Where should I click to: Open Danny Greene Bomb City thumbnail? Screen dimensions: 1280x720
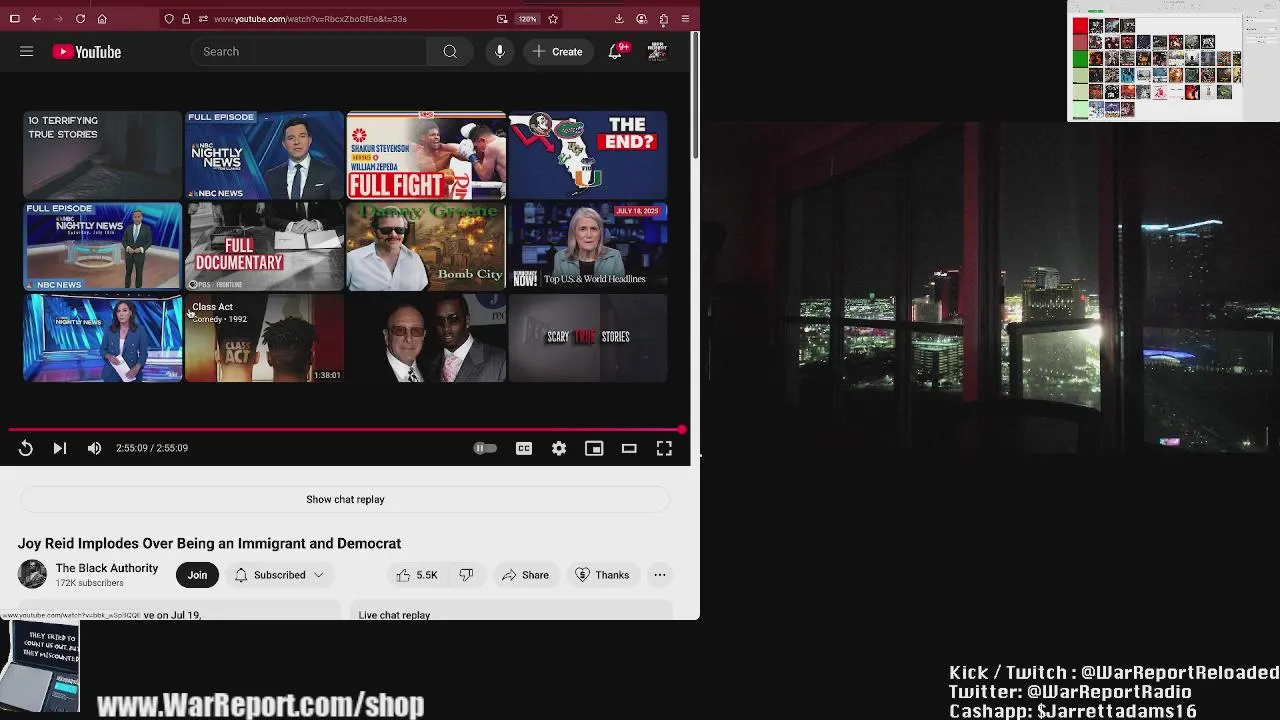click(426, 246)
